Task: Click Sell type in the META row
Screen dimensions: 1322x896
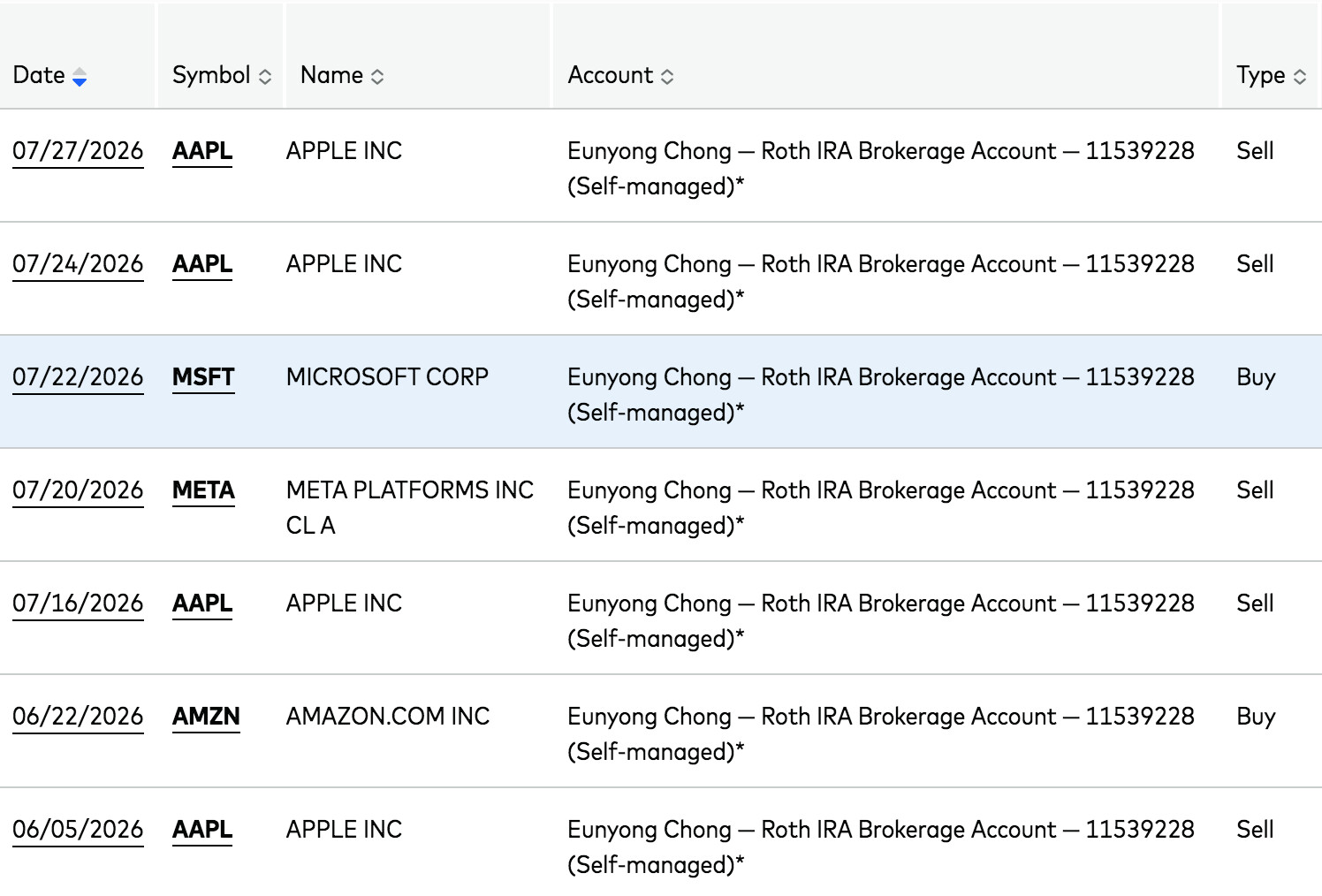Action: 1255,490
